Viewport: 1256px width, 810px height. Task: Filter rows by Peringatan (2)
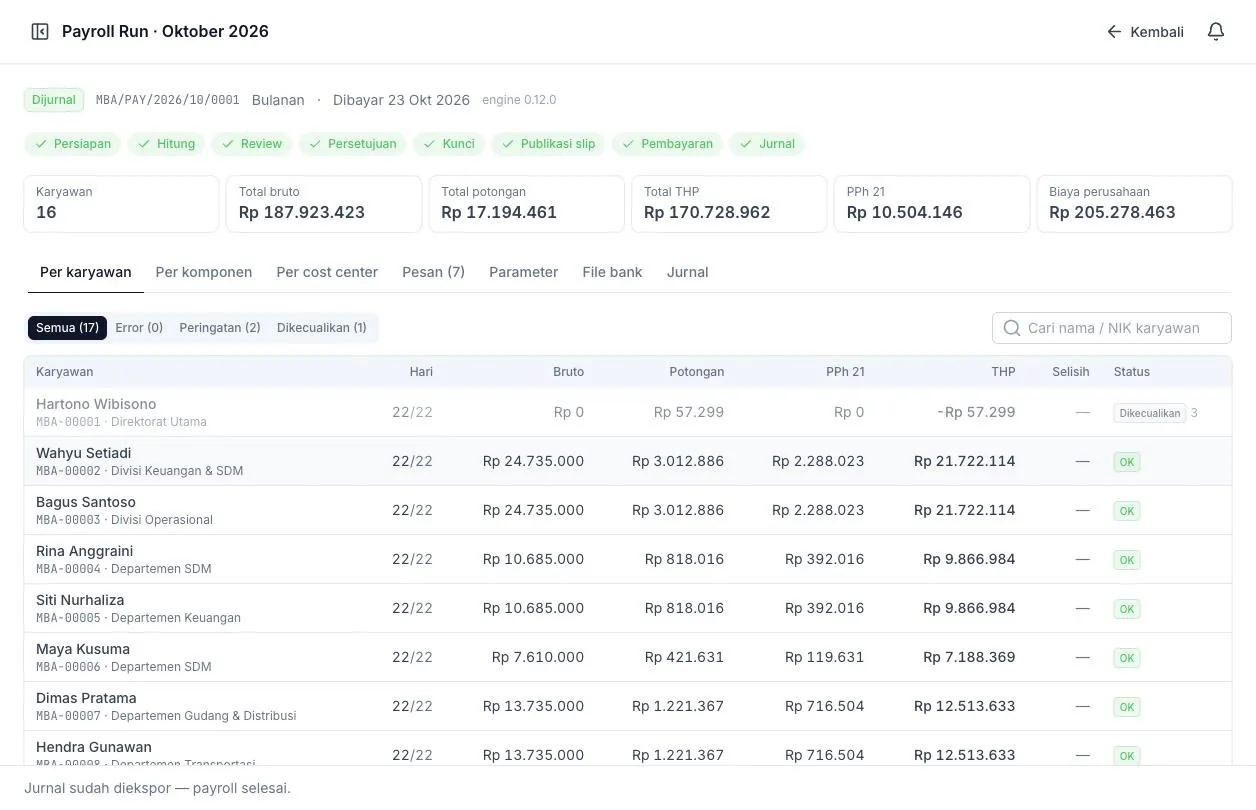click(220, 328)
